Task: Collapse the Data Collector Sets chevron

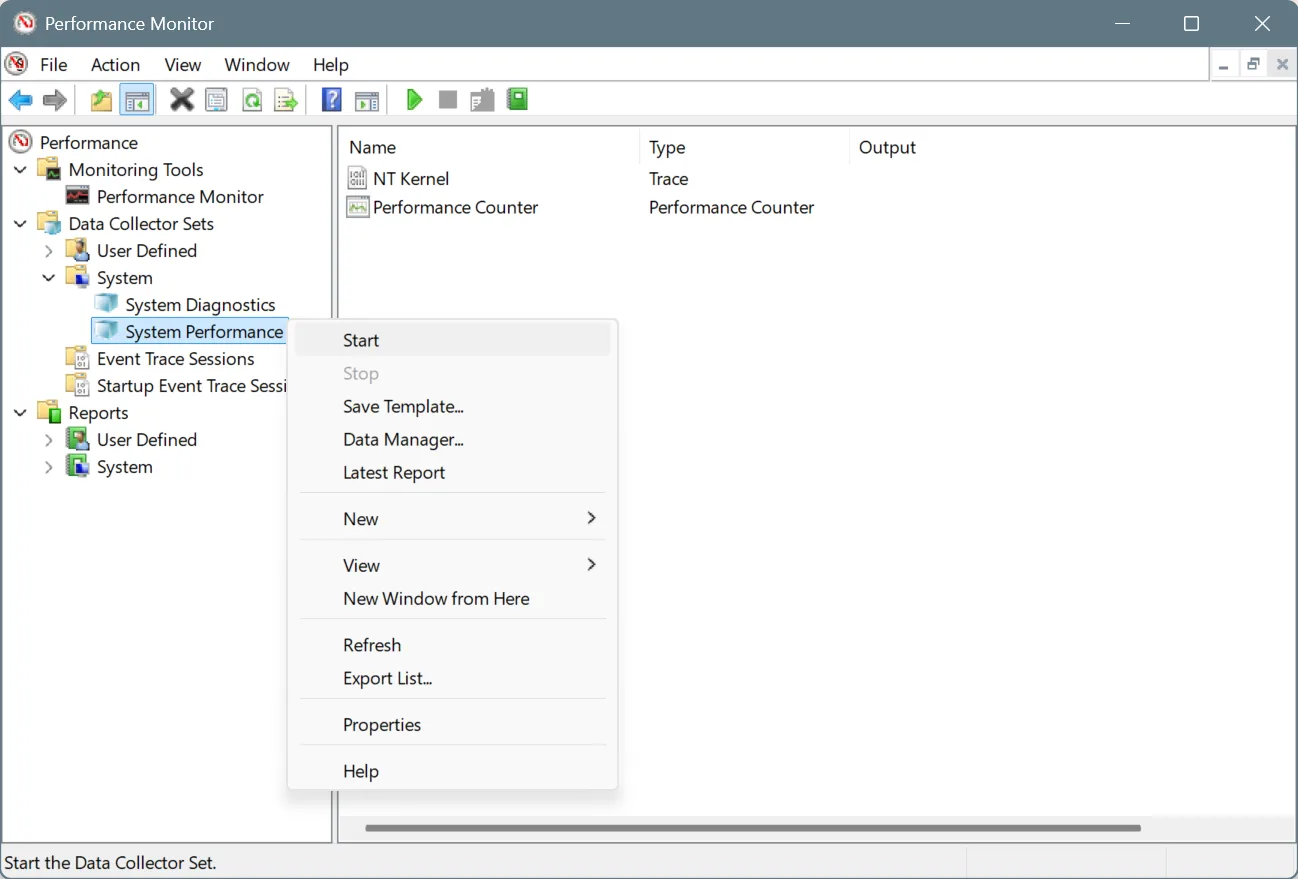Action: (x=20, y=223)
